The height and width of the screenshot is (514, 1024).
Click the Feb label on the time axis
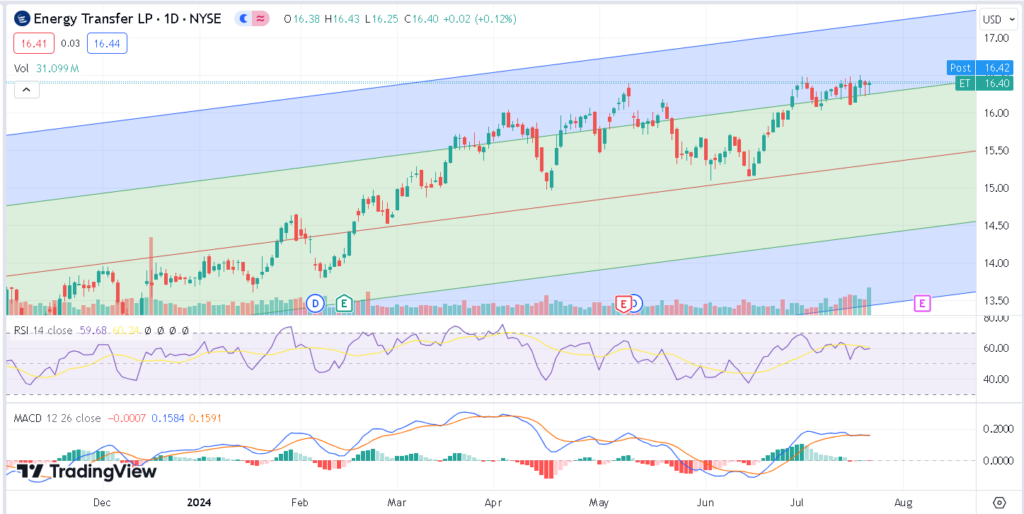click(x=298, y=503)
